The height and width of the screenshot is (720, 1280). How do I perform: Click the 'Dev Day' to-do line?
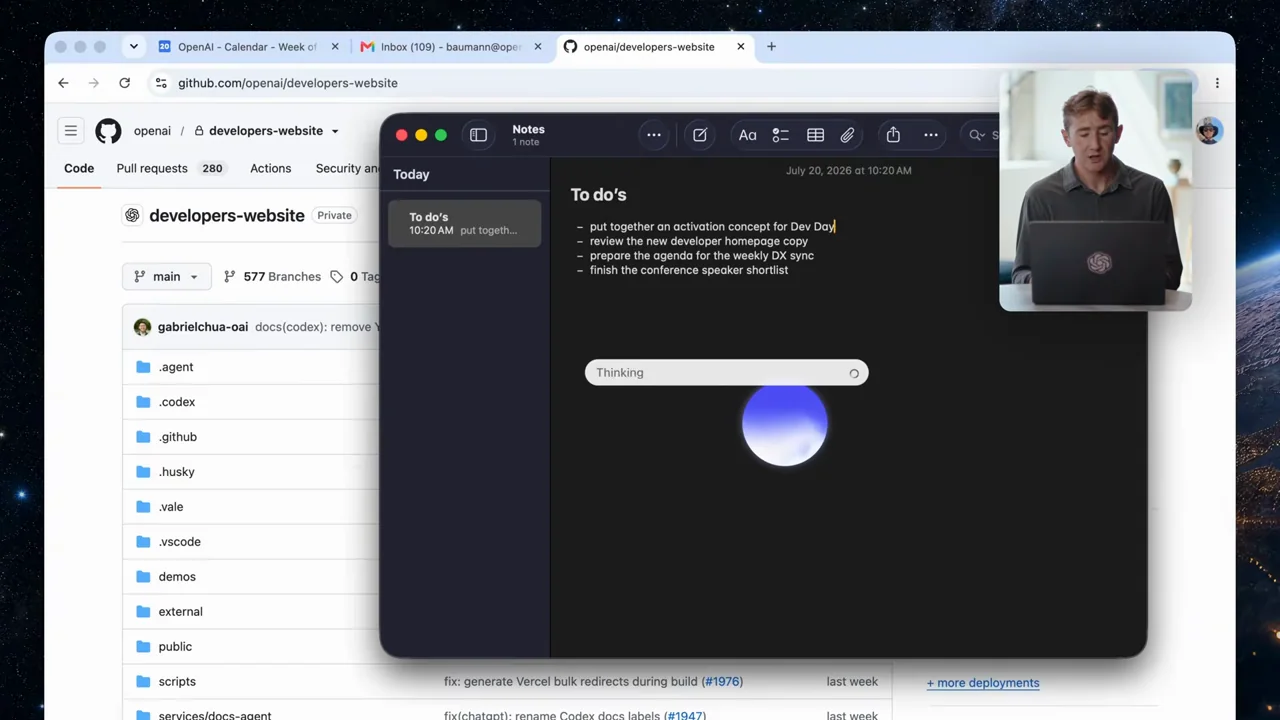pyautogui.click(x=712, y=227)
